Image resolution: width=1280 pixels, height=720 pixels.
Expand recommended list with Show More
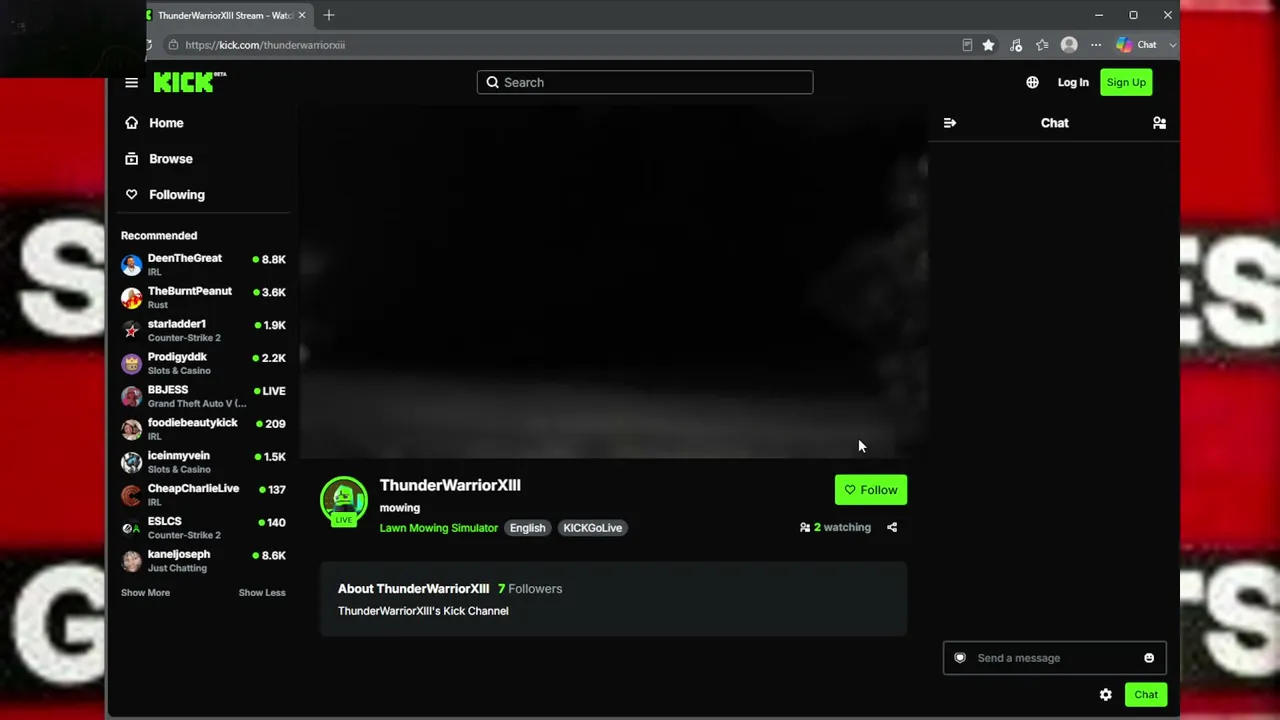click(145, 593)
